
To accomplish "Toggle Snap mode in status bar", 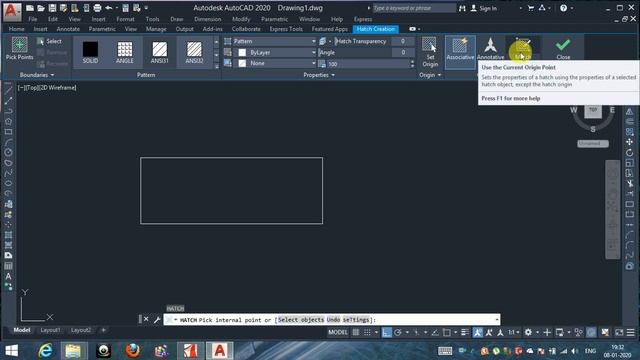I will 367,332.
